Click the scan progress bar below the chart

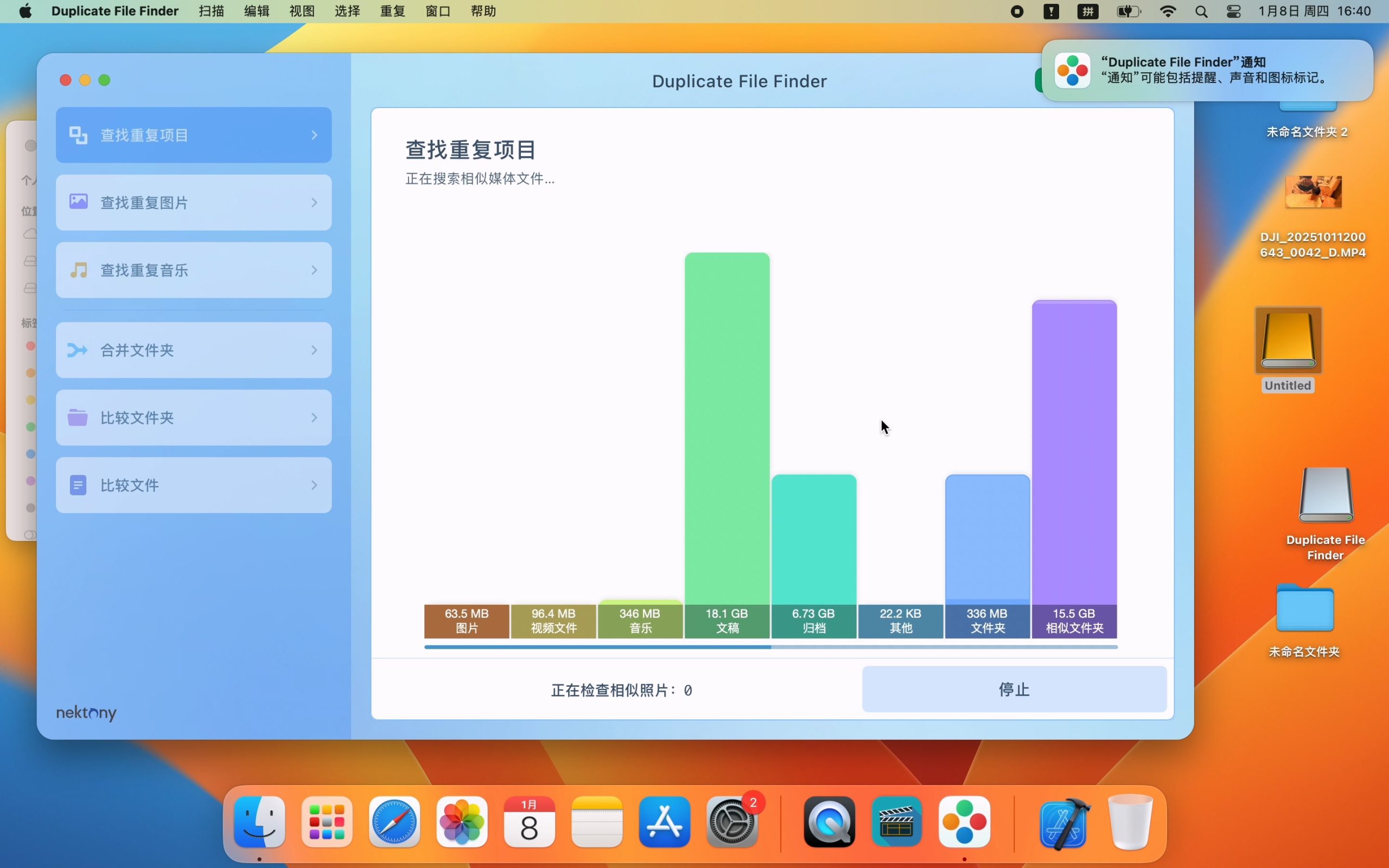(770, 647)
